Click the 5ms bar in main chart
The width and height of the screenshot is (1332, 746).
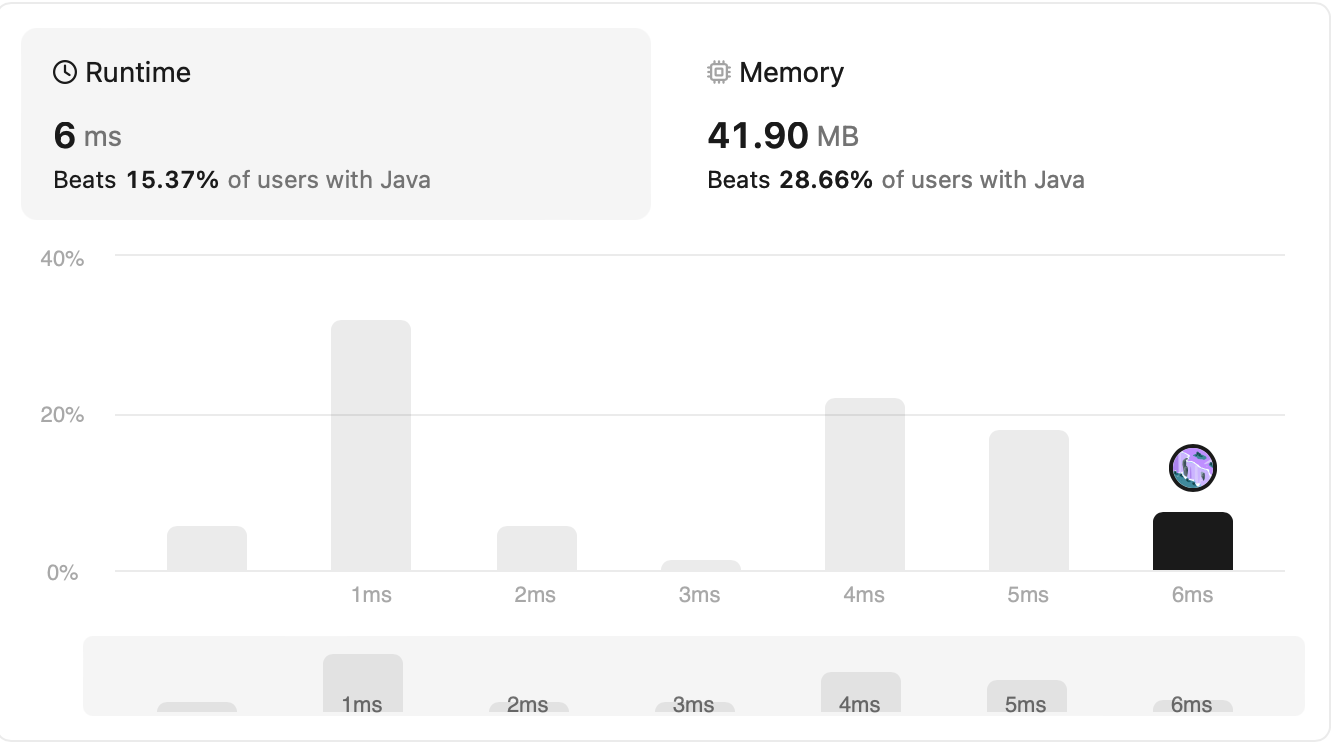[1029, 500]
